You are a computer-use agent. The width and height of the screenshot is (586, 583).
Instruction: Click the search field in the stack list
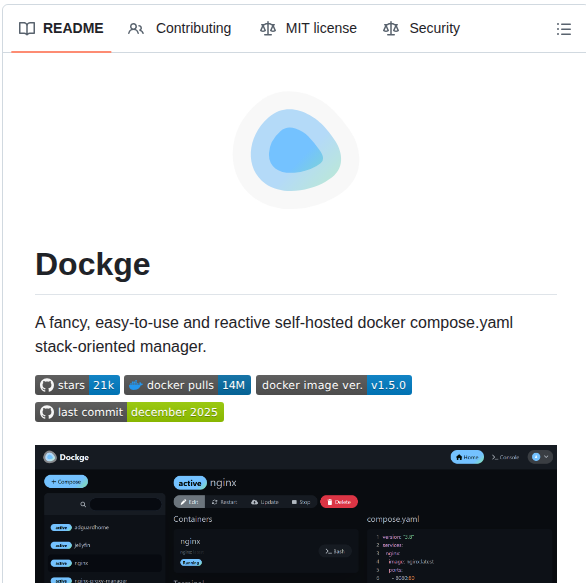tap(126, 504)
